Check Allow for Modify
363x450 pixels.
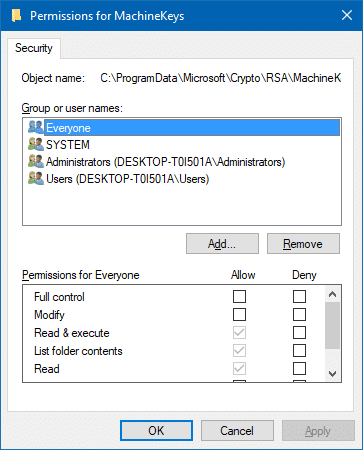click(239, 314)
